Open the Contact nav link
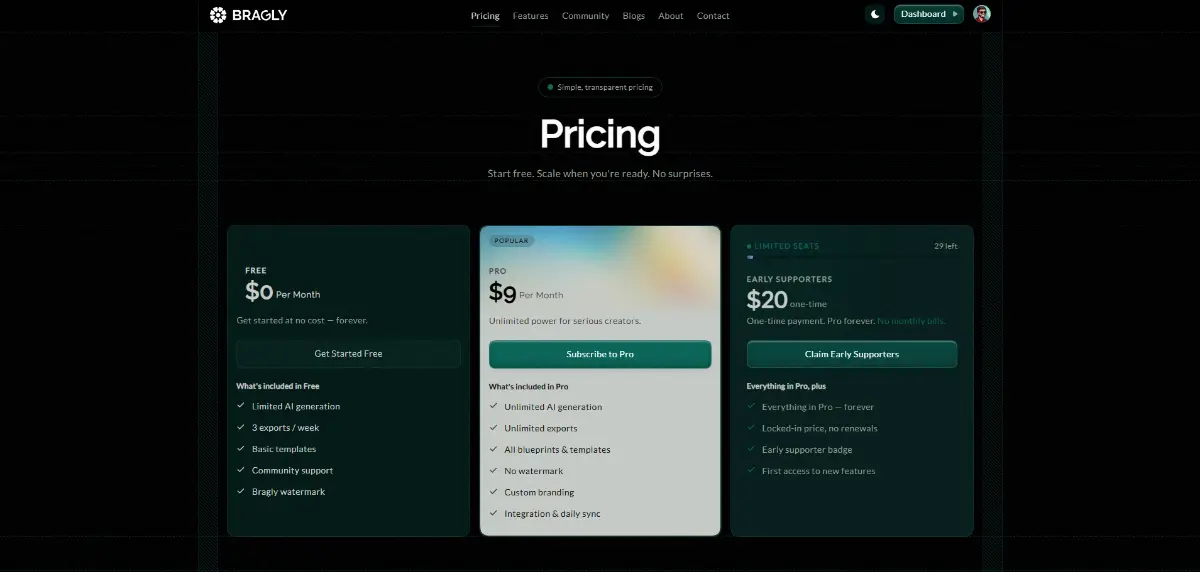The image size is (1200, 572). pyautogui.click(x=713, y=16)
